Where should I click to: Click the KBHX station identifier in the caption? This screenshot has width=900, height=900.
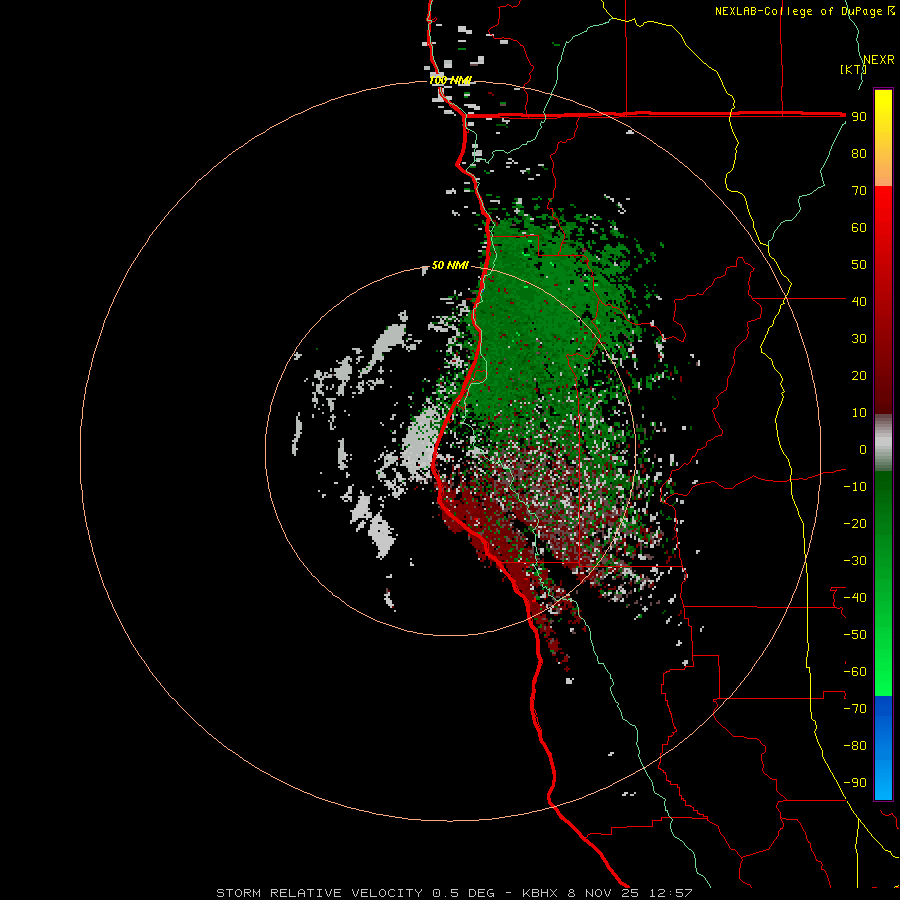540,893
